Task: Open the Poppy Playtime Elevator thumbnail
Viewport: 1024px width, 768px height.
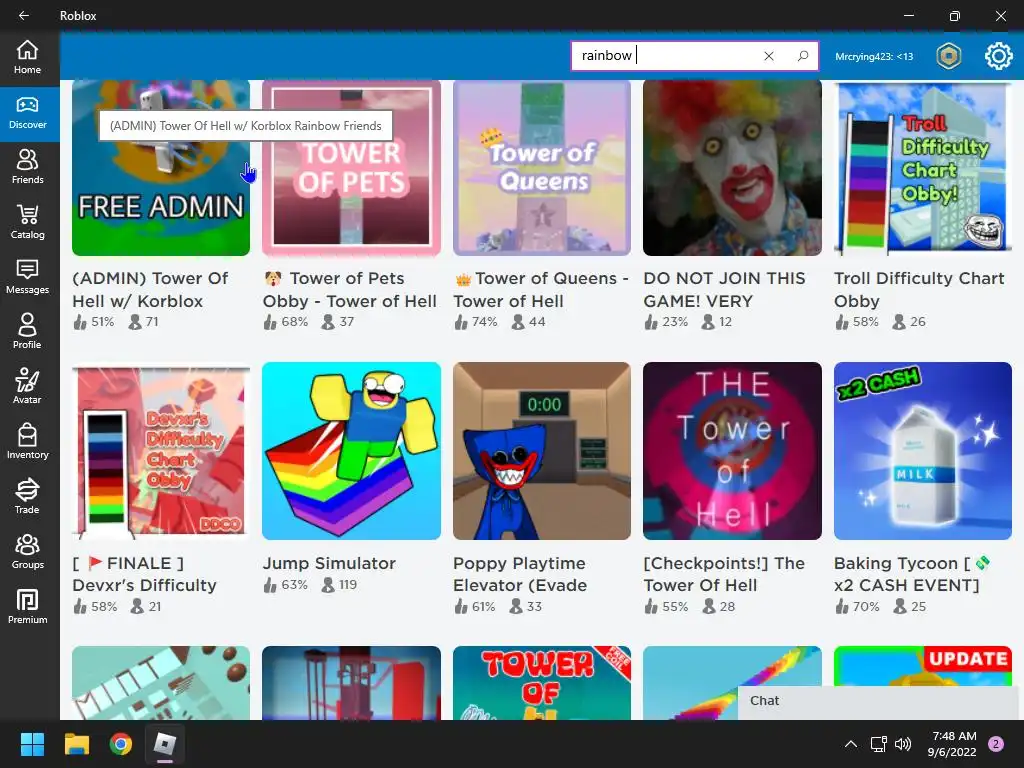Action: pos(542,451)
